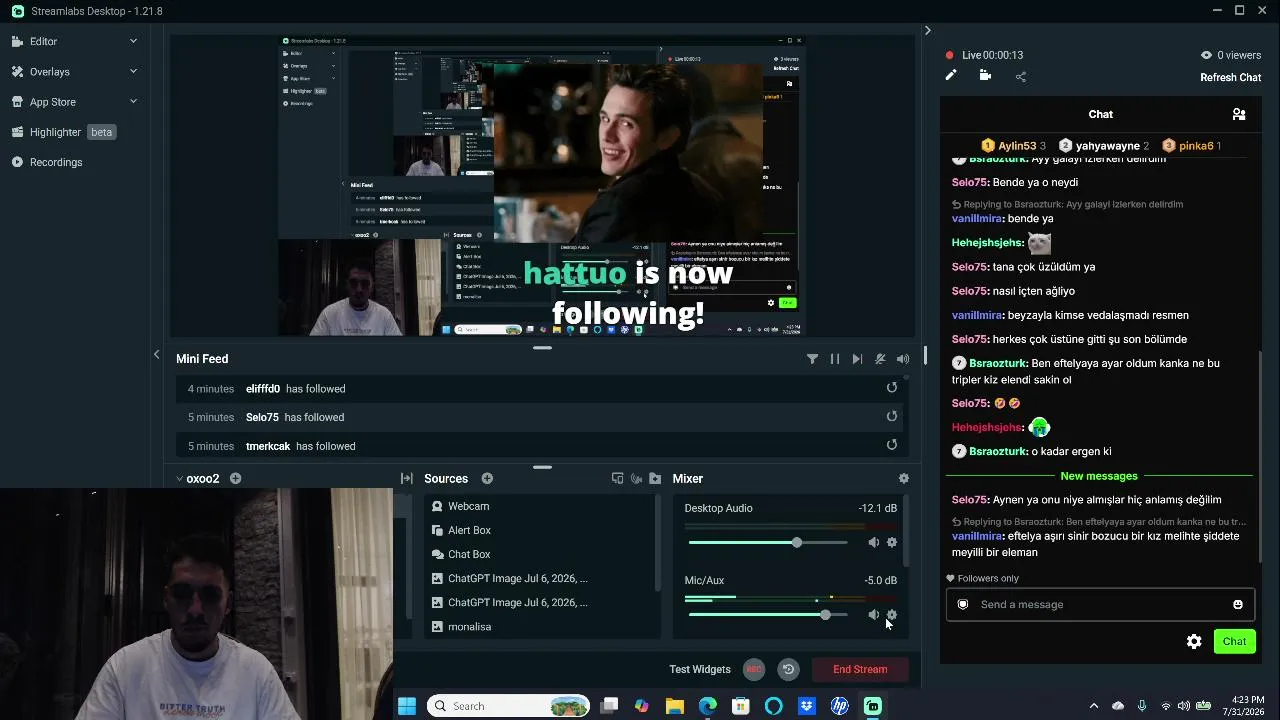Click the stream preview canvas
The image size is (1280, 720).
click(542, 187)
